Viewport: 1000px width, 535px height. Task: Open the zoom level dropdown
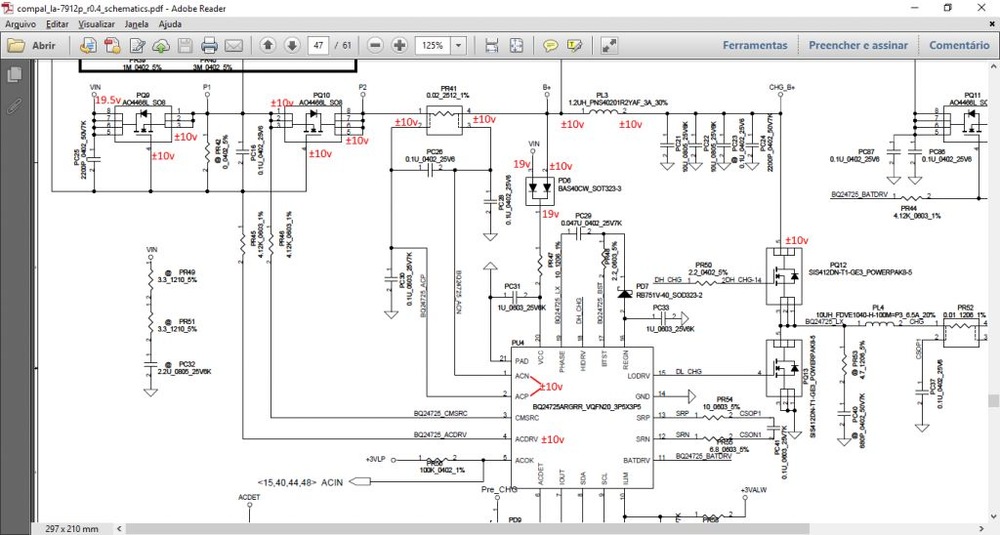point(459,45)
